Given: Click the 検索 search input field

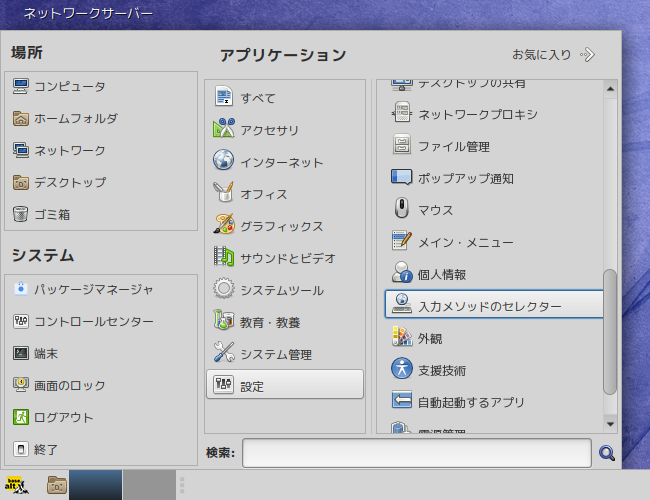Looking at the screenshot, I should click(417, 453).
